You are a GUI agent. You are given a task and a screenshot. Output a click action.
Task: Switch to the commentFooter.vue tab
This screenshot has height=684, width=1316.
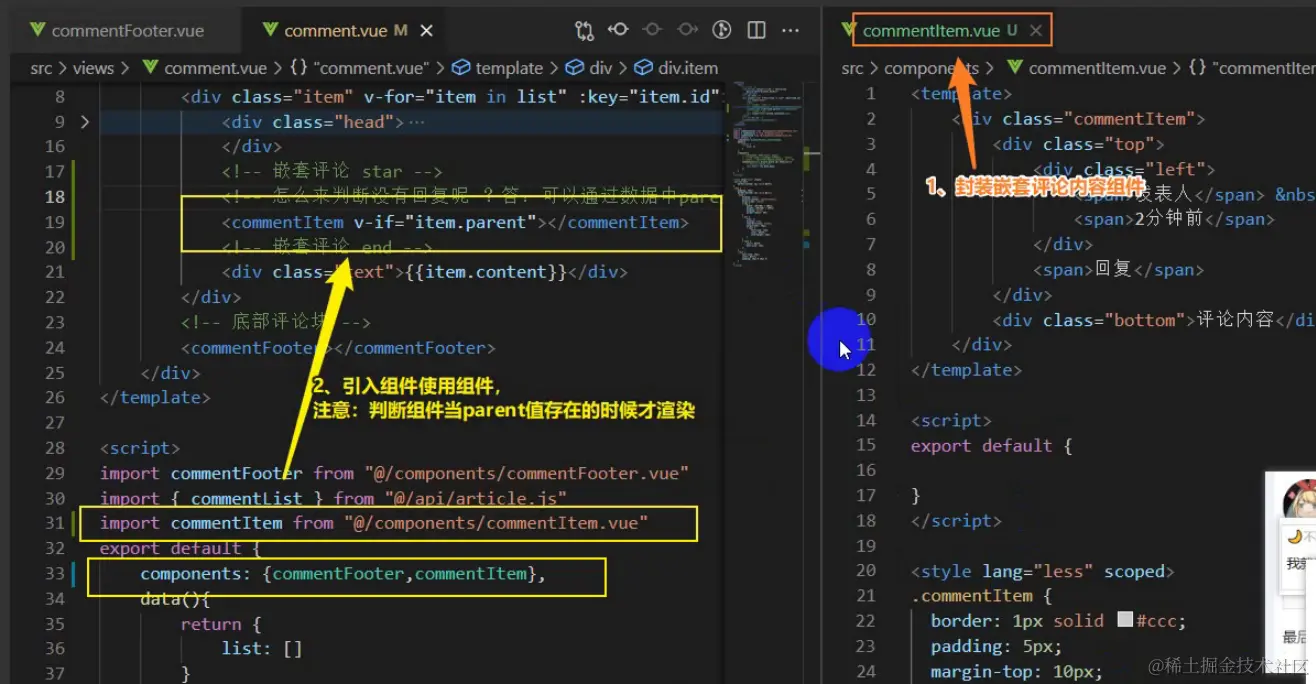[127, 30]
